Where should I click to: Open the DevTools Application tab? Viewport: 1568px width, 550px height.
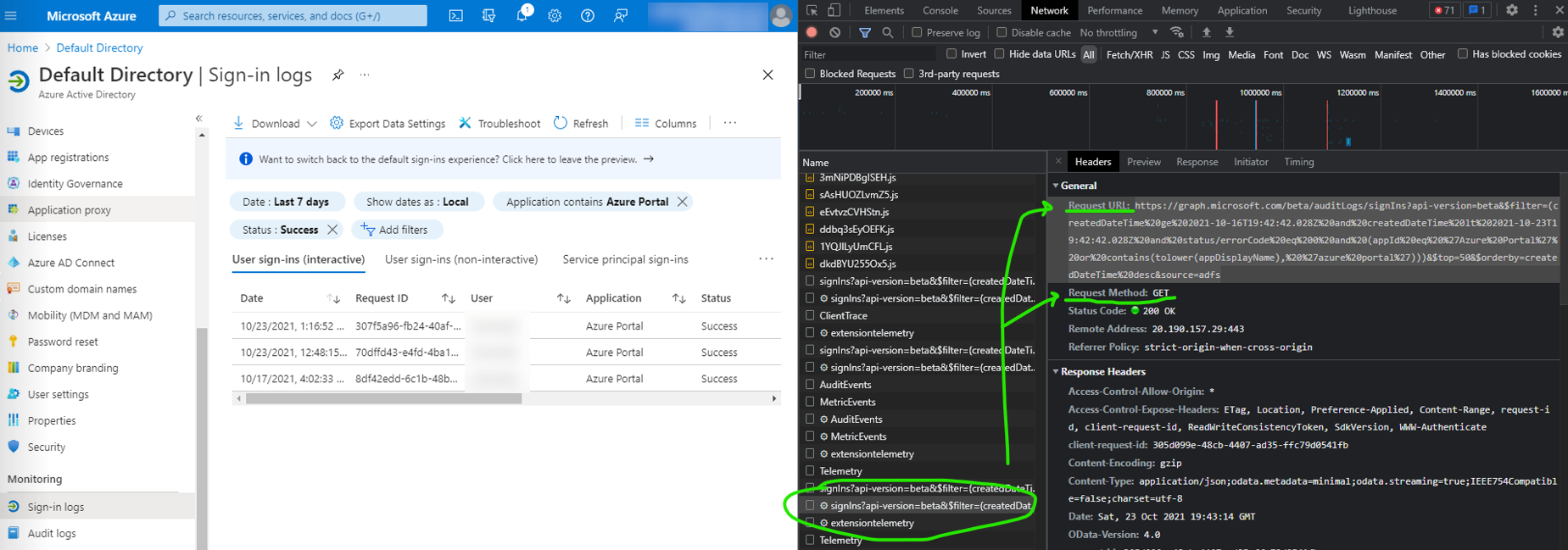[x=1242, y=10]
